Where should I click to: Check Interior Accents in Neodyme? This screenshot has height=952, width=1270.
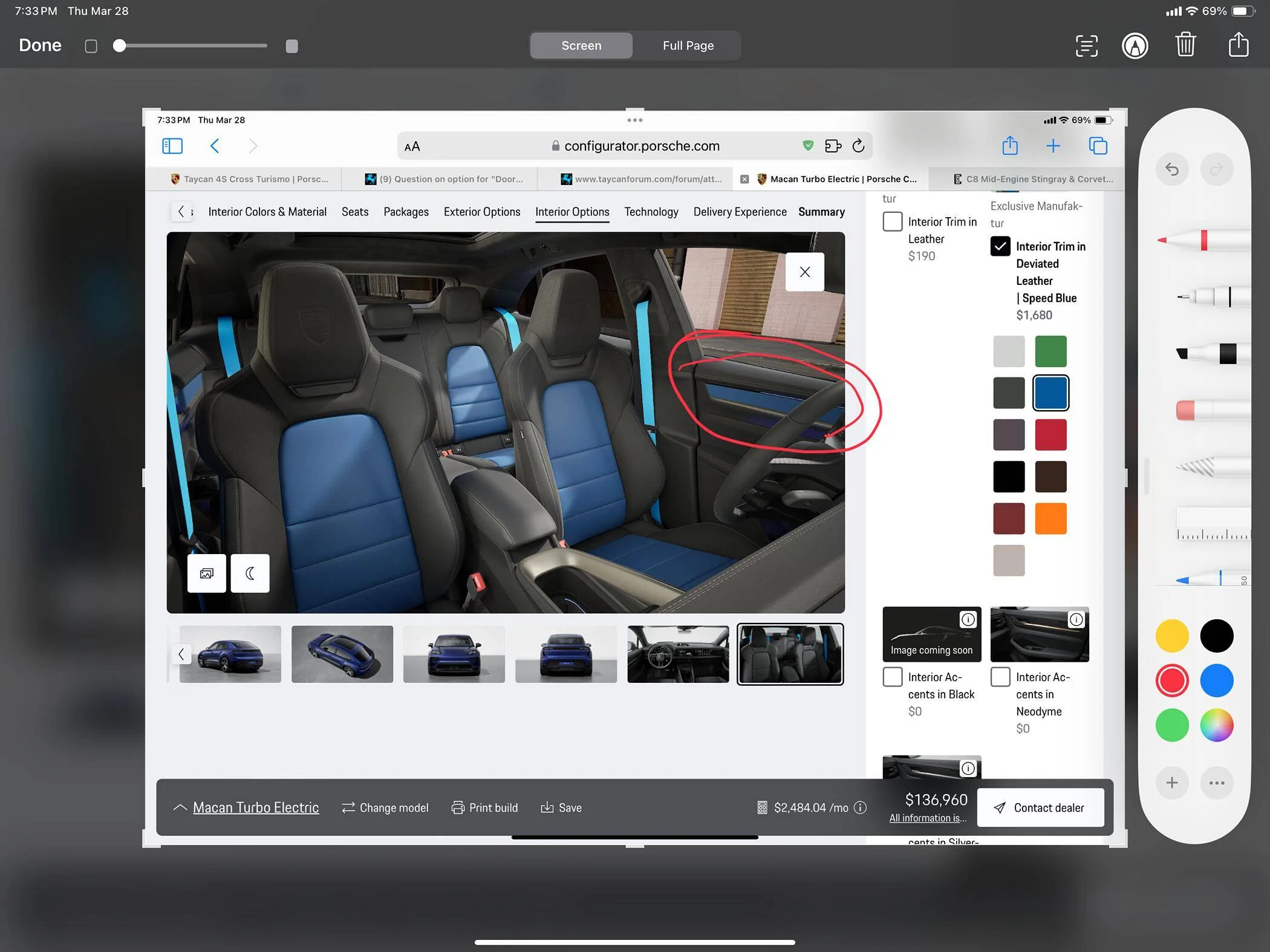pos(1000,677)
